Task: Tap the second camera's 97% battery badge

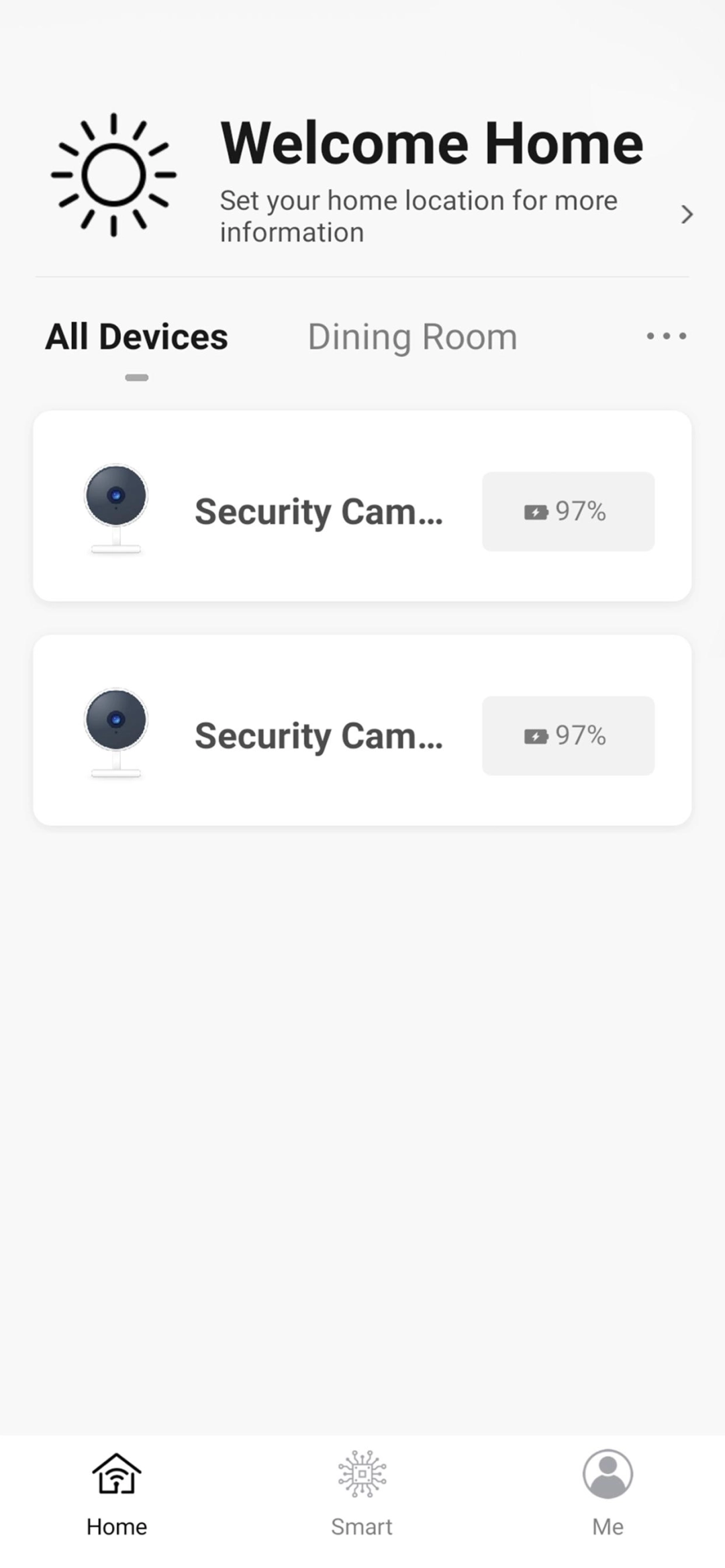Action: [x=568, y=735]
